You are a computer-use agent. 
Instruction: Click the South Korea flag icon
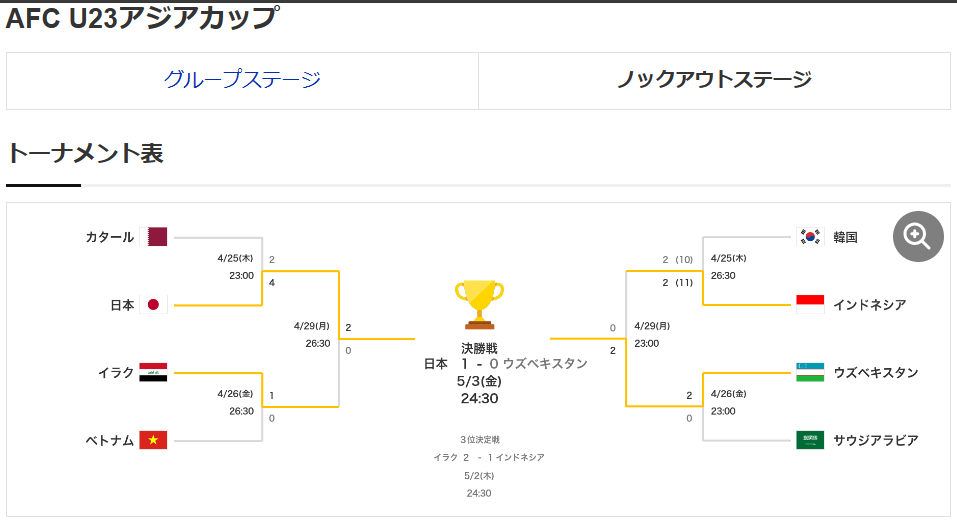810,237
